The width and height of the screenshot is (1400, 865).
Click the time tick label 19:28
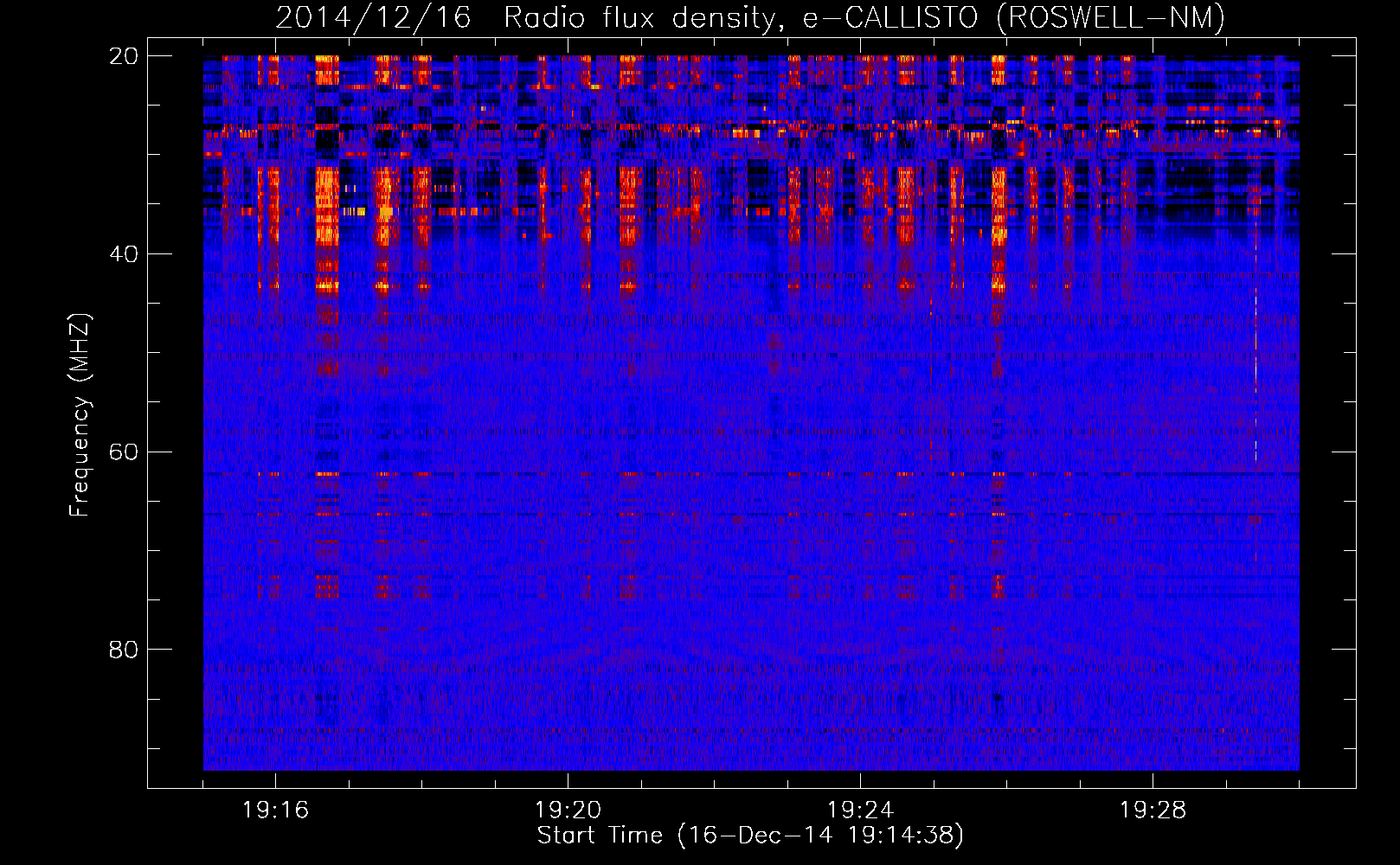1153,811
